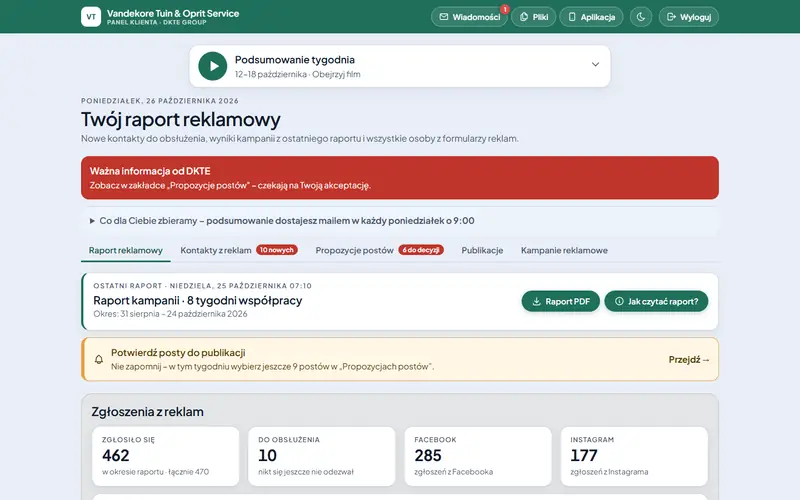
Task: Expand the weekly summary card chevron
Action: click(x=595, y=64)
